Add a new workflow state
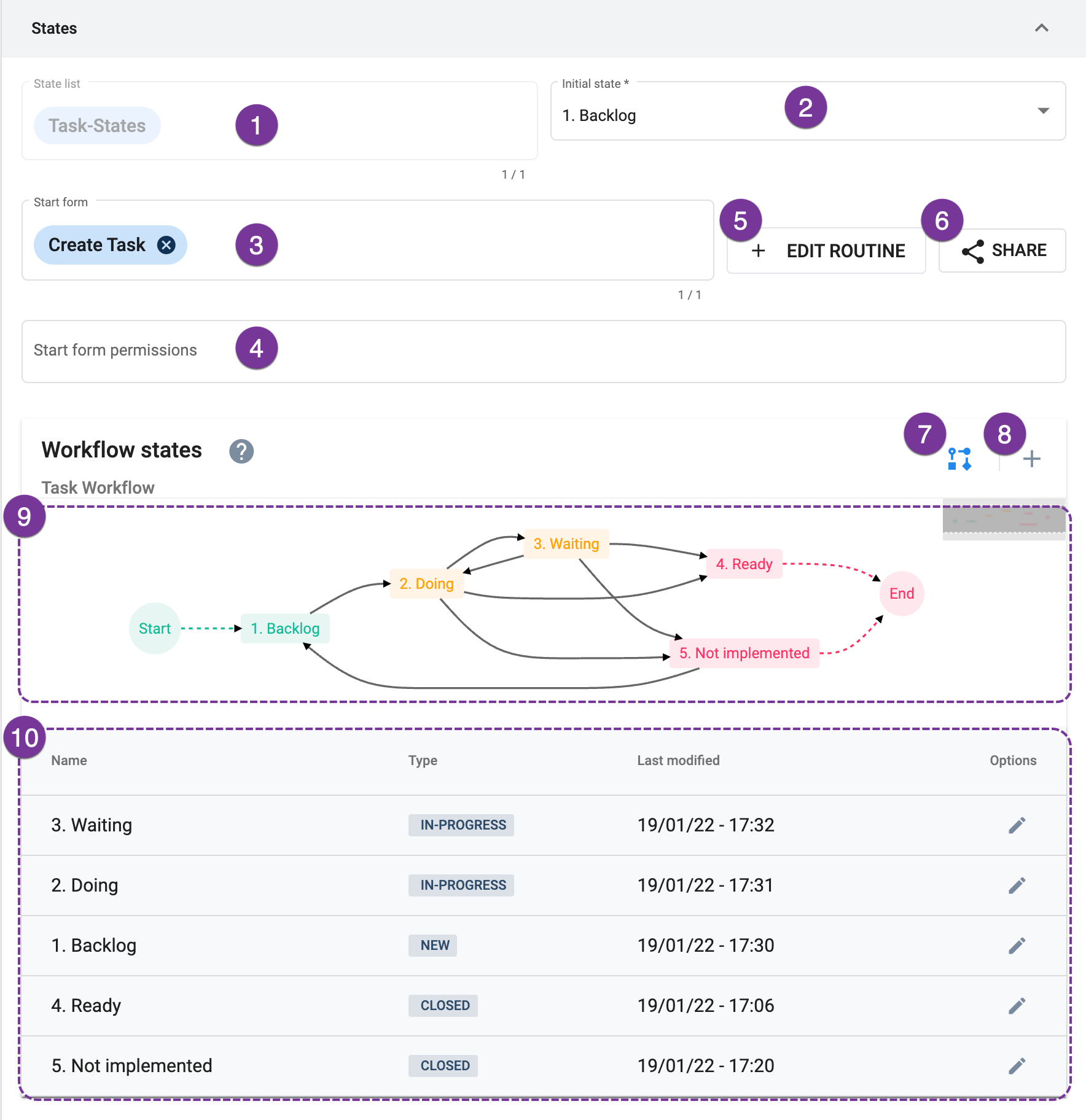Screen dimensions: 1086x1120 pos(1032,459)
